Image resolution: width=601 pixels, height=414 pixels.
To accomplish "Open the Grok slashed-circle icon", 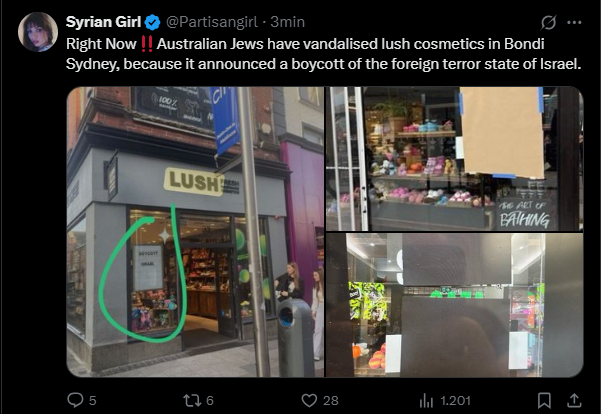I will [x=548, y=22].
